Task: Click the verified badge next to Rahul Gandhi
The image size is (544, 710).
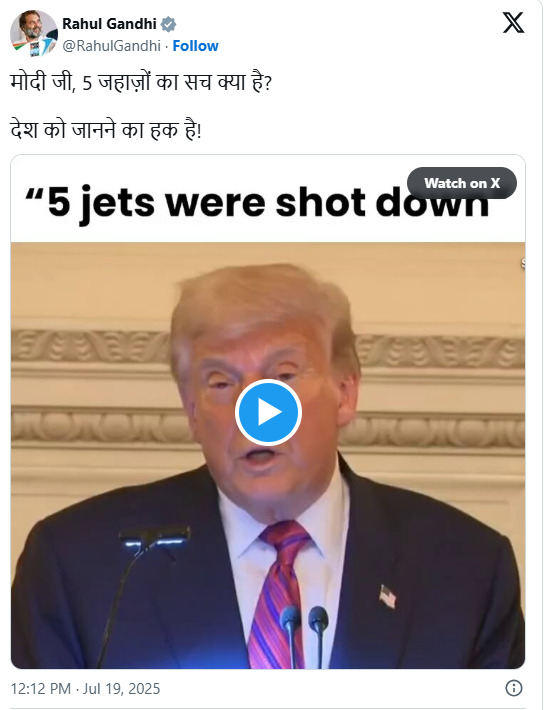Action: 168,24
